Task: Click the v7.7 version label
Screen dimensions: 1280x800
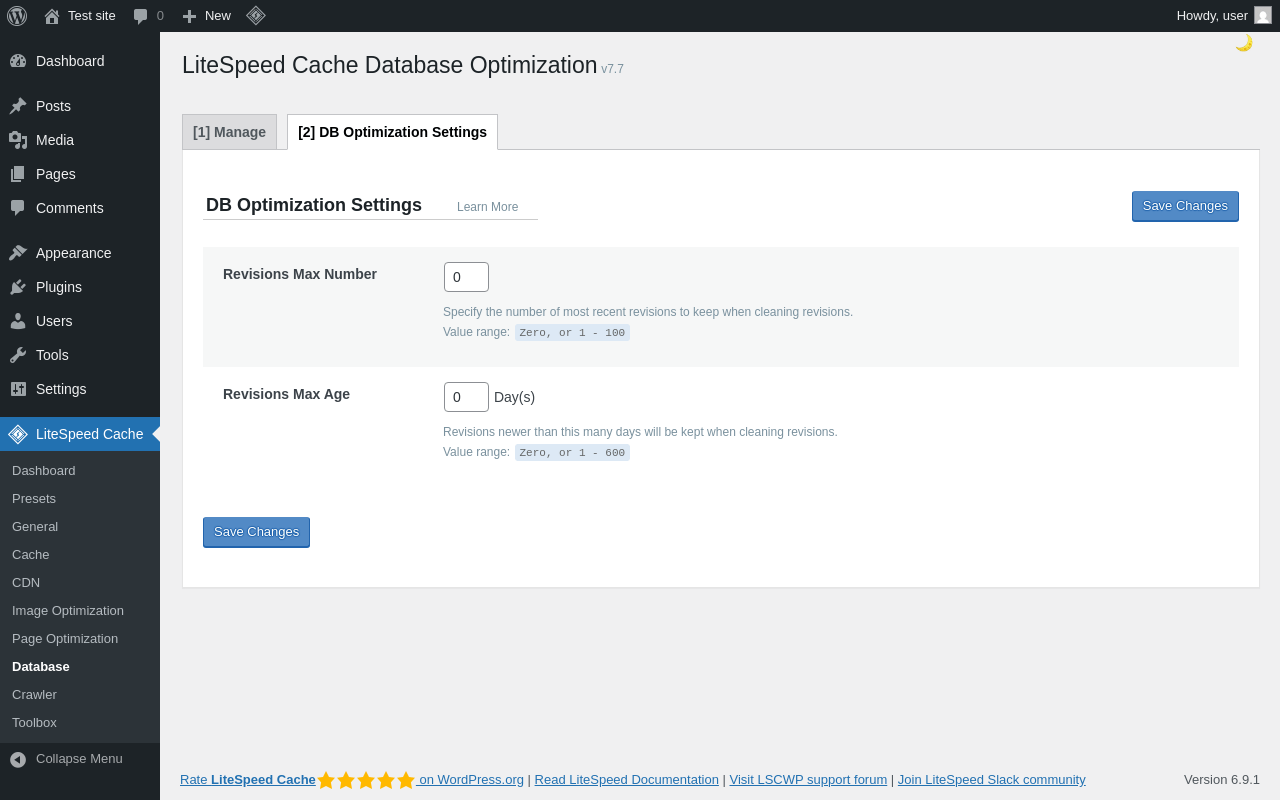Action: pyautogui.click(x=612, y=69)
